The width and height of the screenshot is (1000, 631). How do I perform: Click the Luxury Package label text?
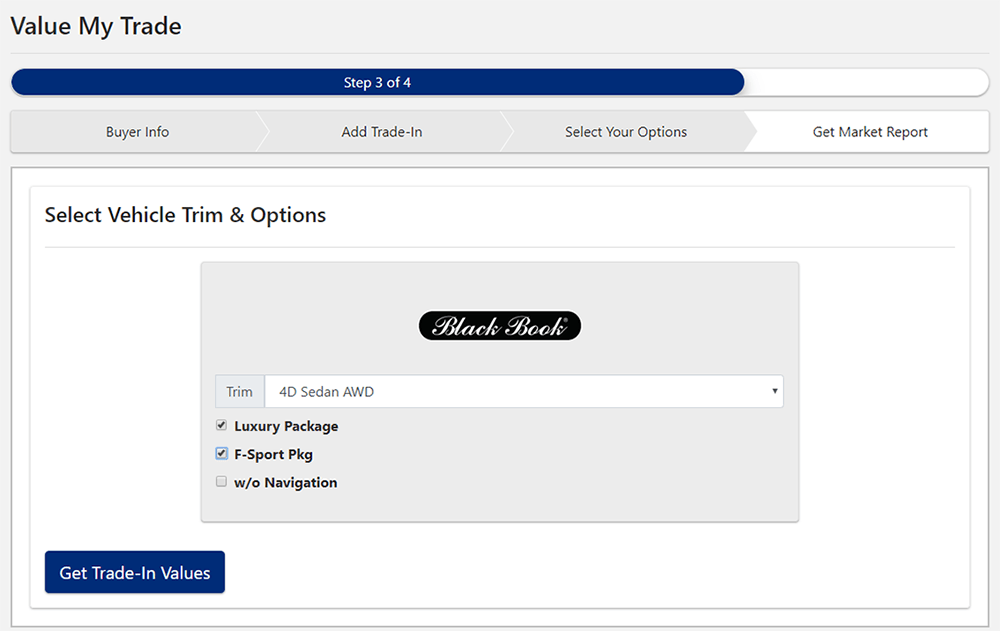(x=288, y=425)
